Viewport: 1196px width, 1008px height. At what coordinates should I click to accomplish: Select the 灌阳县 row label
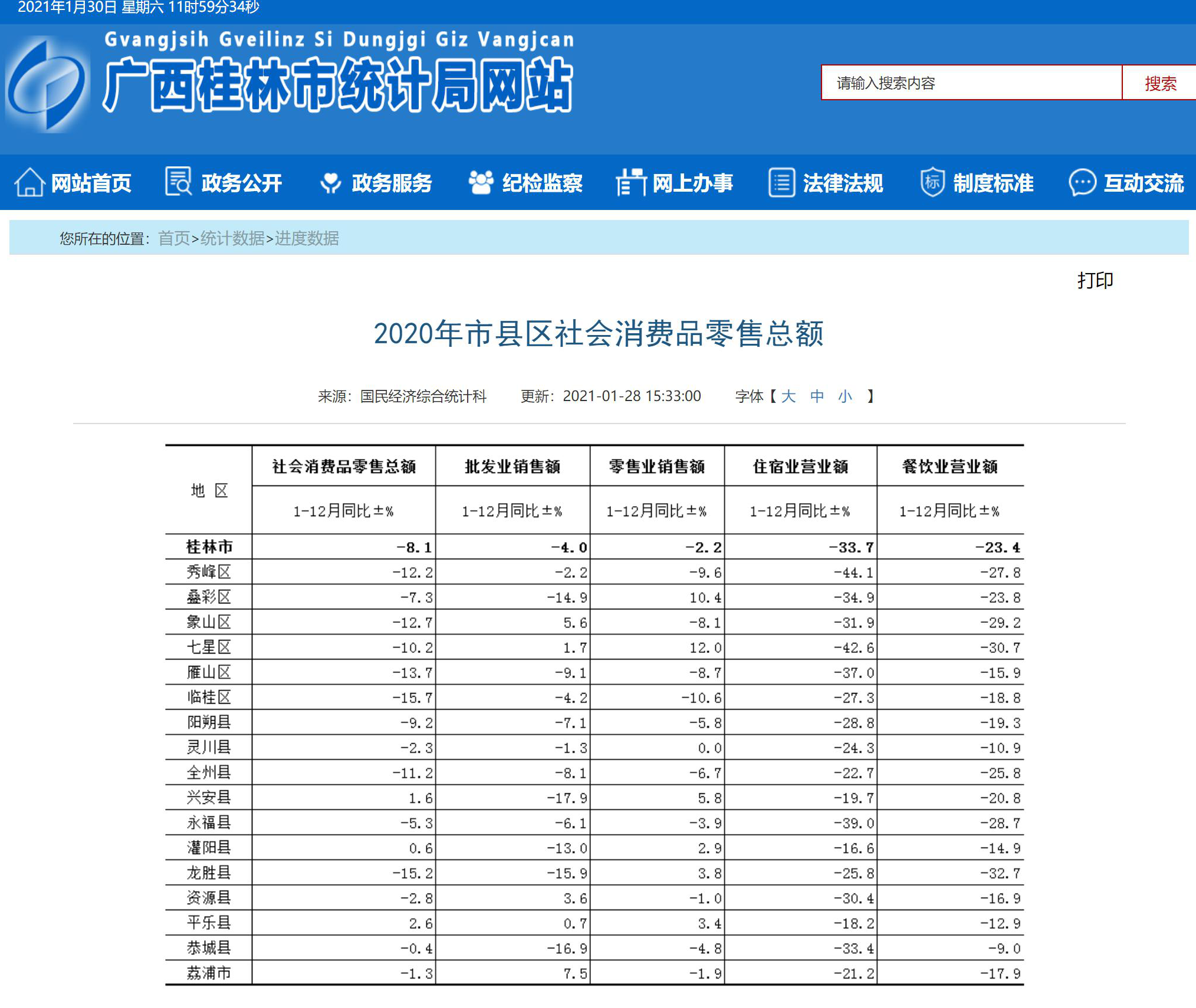[x=209, y=848]
